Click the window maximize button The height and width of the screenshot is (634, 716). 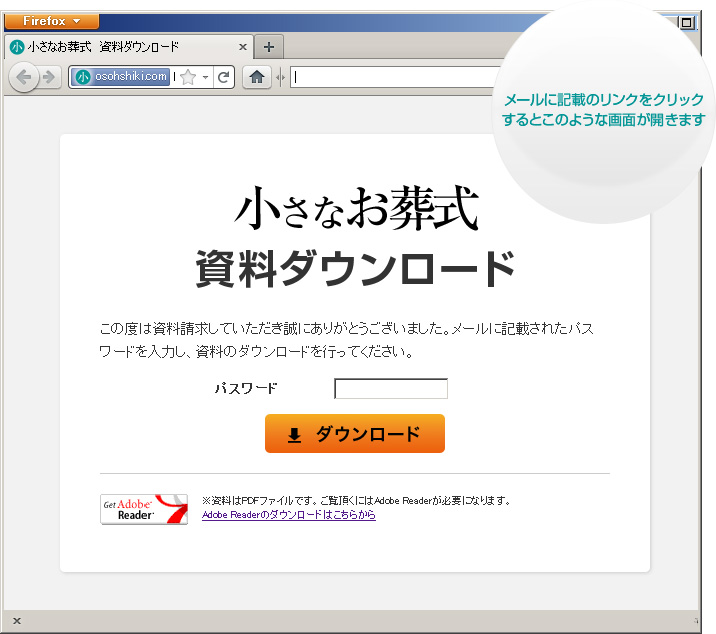[x=686, y=22]
